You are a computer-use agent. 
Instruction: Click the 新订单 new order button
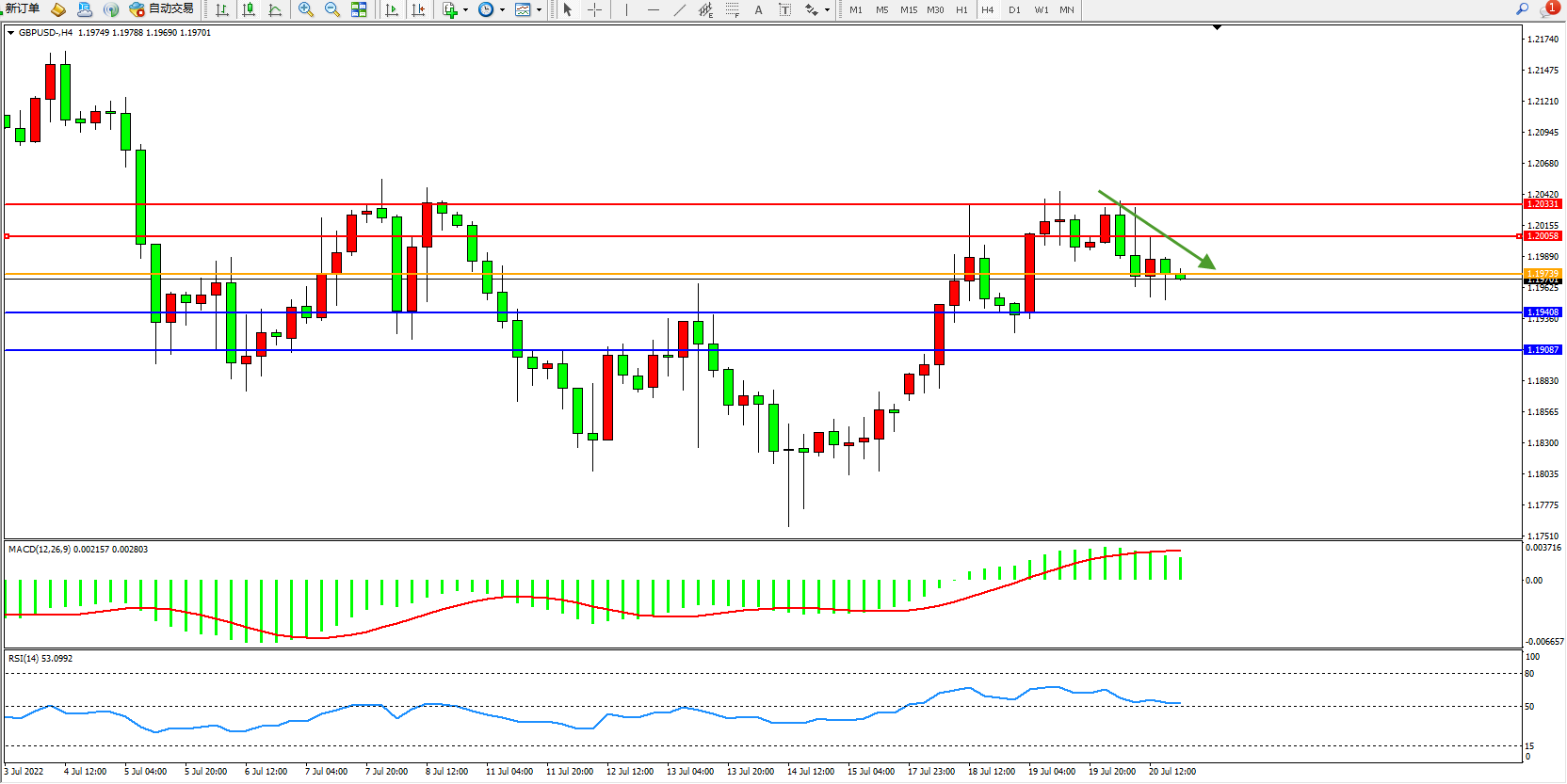point(22,9)
